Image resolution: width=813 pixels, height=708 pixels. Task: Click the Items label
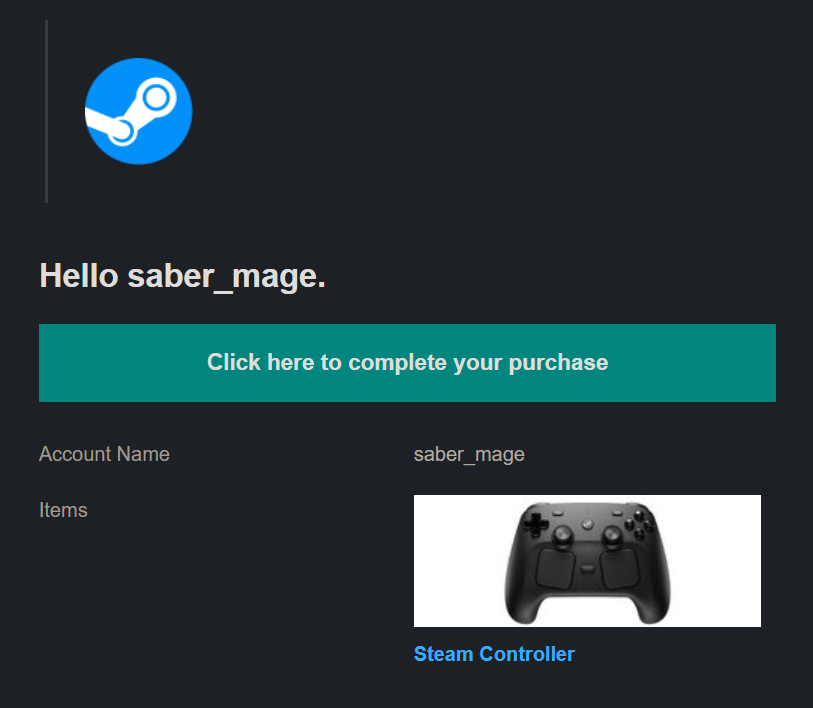coord(63,510)
